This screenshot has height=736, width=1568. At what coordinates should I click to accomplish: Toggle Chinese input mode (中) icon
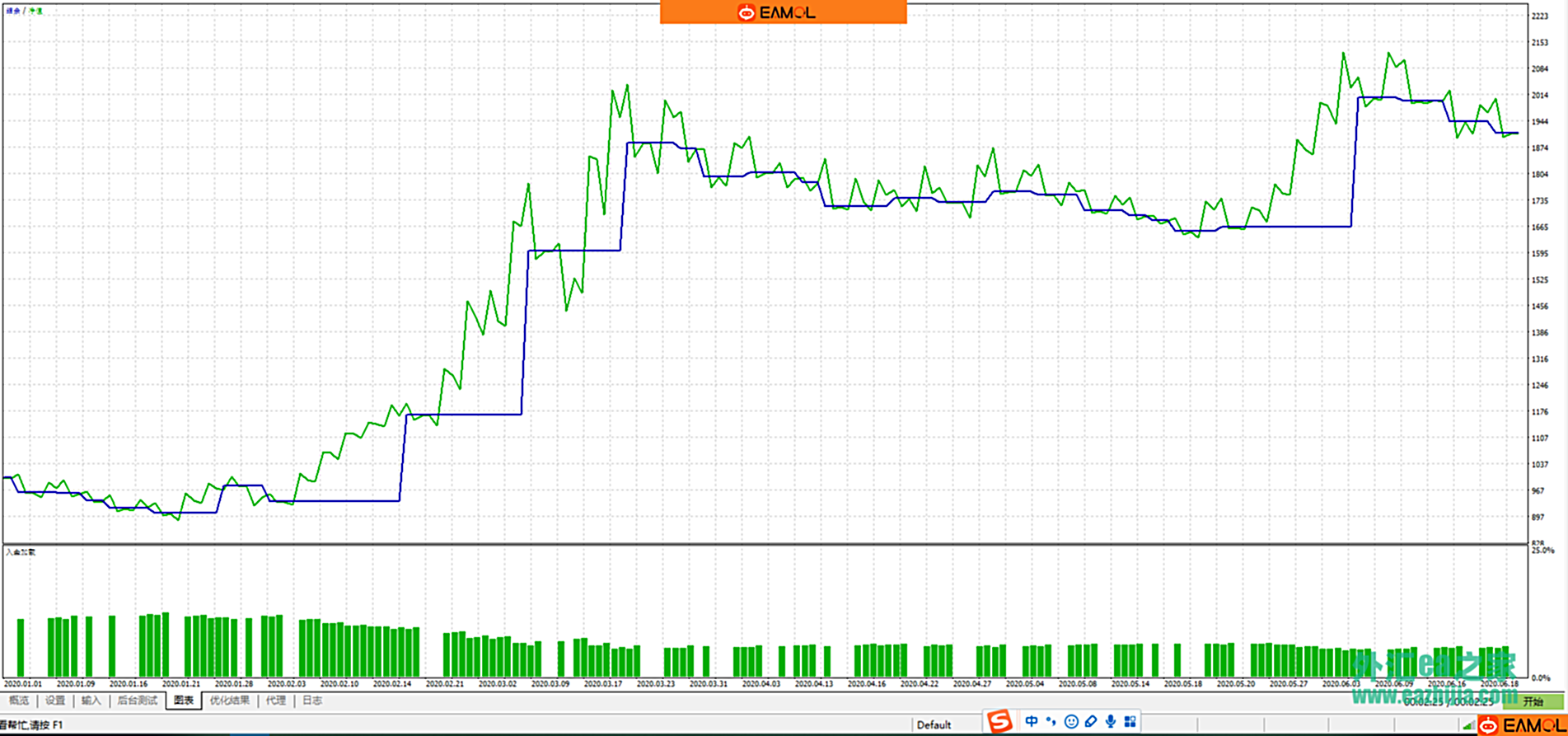[1032, 722]
